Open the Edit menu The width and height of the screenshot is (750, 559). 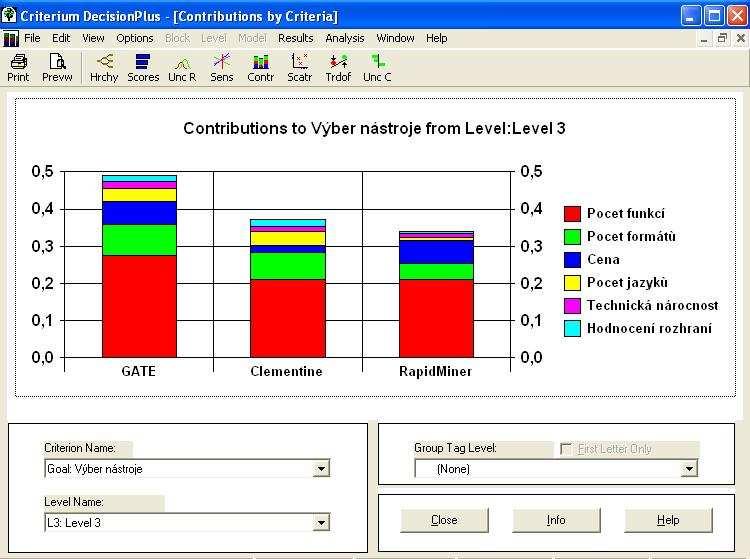(x=61, y=38)
